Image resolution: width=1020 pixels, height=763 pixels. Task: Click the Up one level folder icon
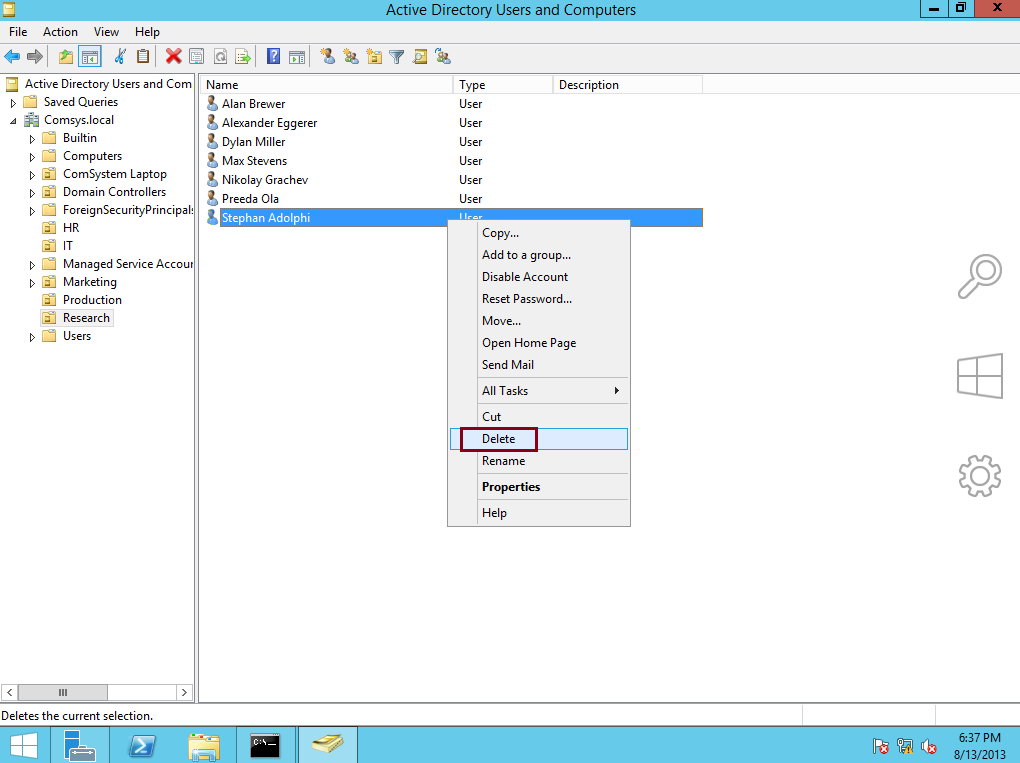coord(65,56)
